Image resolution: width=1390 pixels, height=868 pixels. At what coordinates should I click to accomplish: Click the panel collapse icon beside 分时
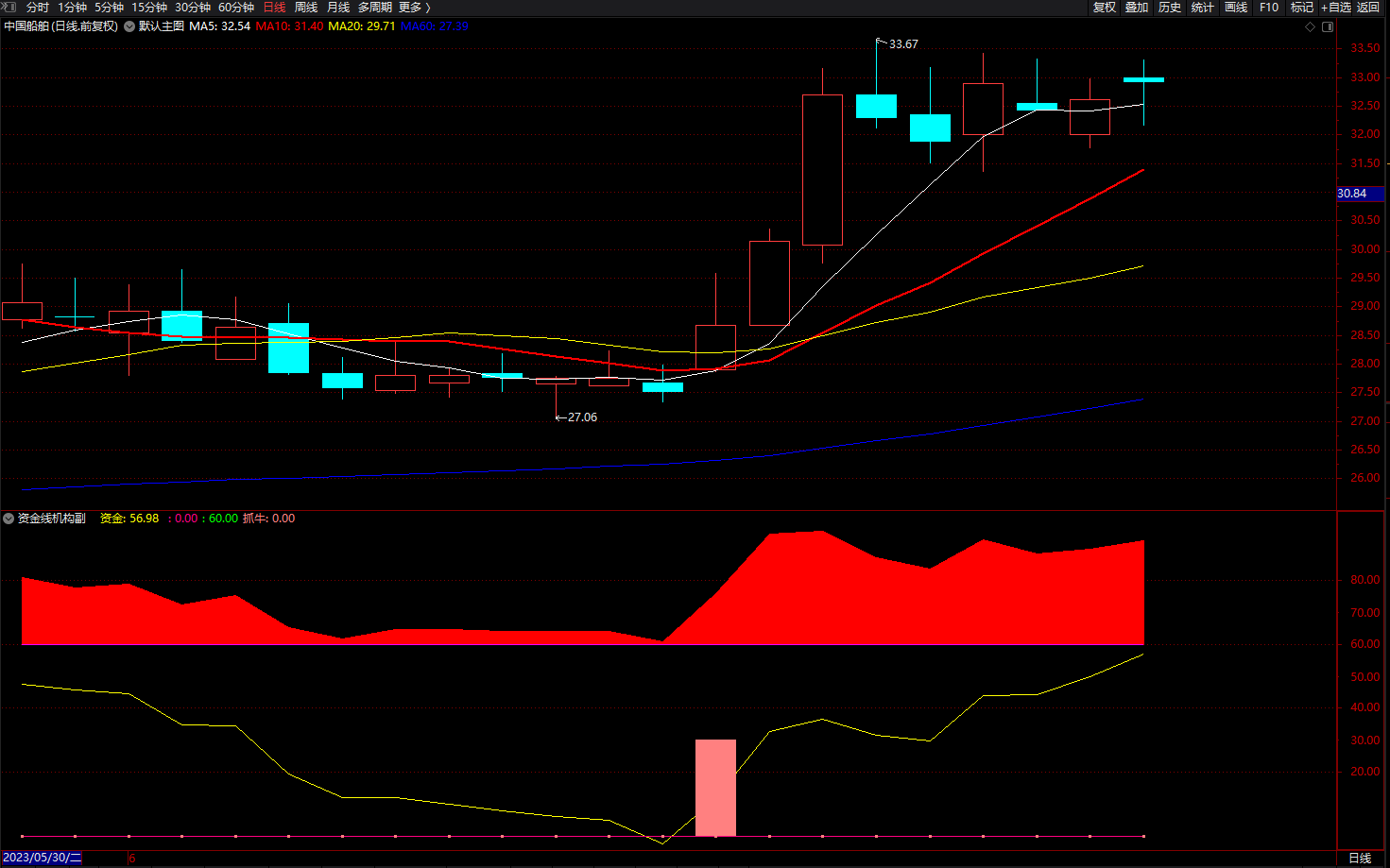click(9, 7)
